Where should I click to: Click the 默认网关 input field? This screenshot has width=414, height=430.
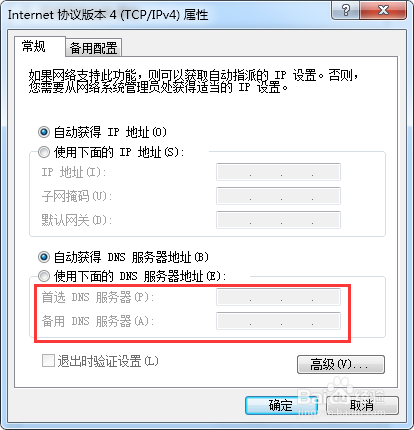tap(278, 220)
